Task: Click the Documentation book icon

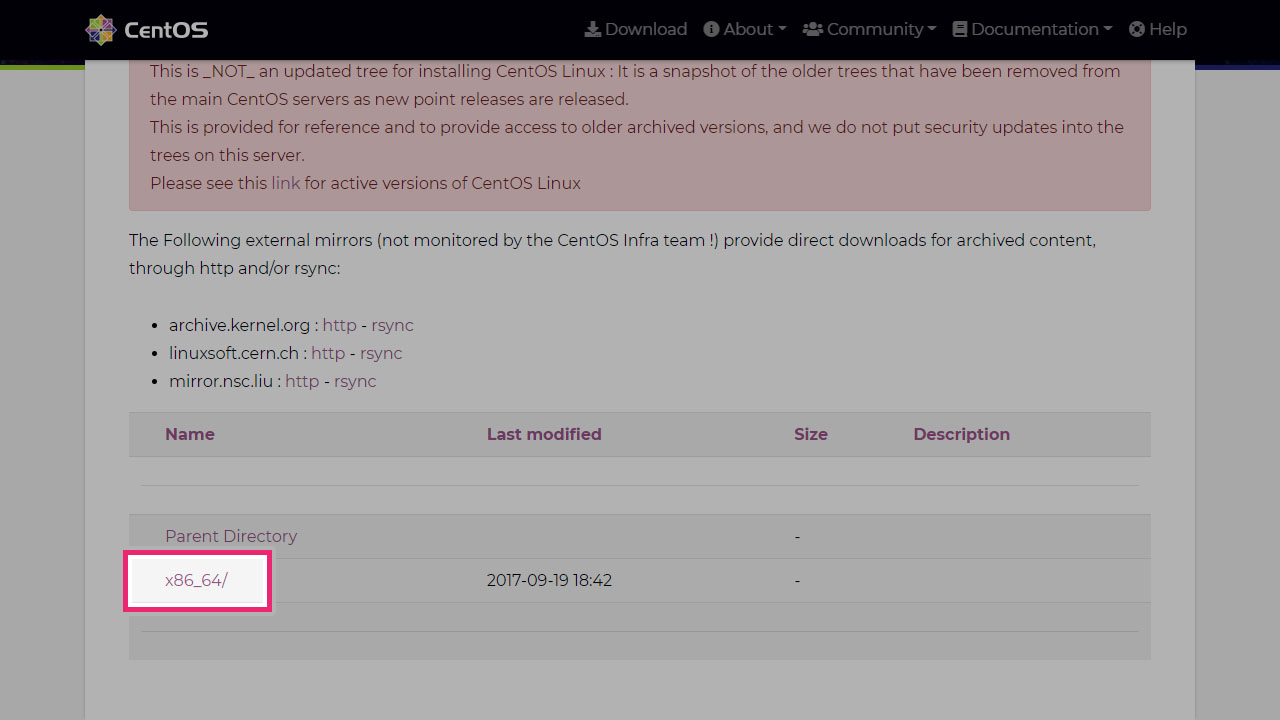Action: [960, 29]
